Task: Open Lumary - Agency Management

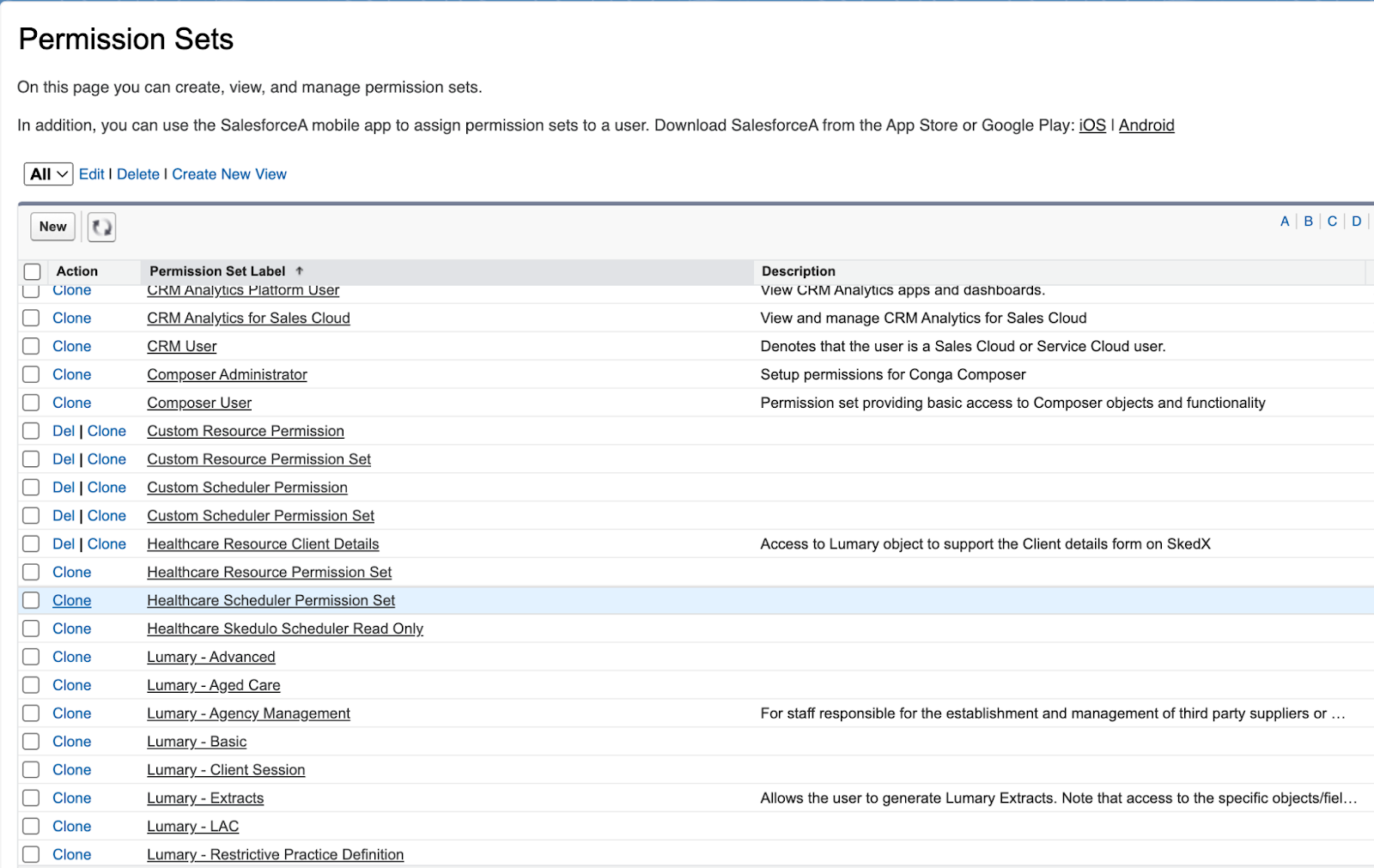Action: [x=248, y=713]
